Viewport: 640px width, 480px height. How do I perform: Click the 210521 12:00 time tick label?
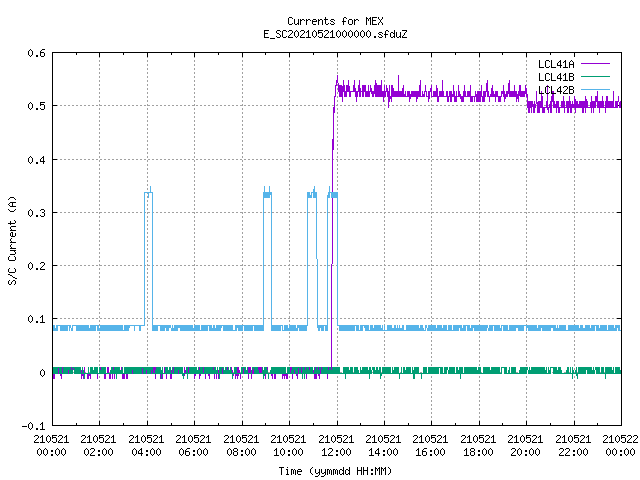coord(336,446)
